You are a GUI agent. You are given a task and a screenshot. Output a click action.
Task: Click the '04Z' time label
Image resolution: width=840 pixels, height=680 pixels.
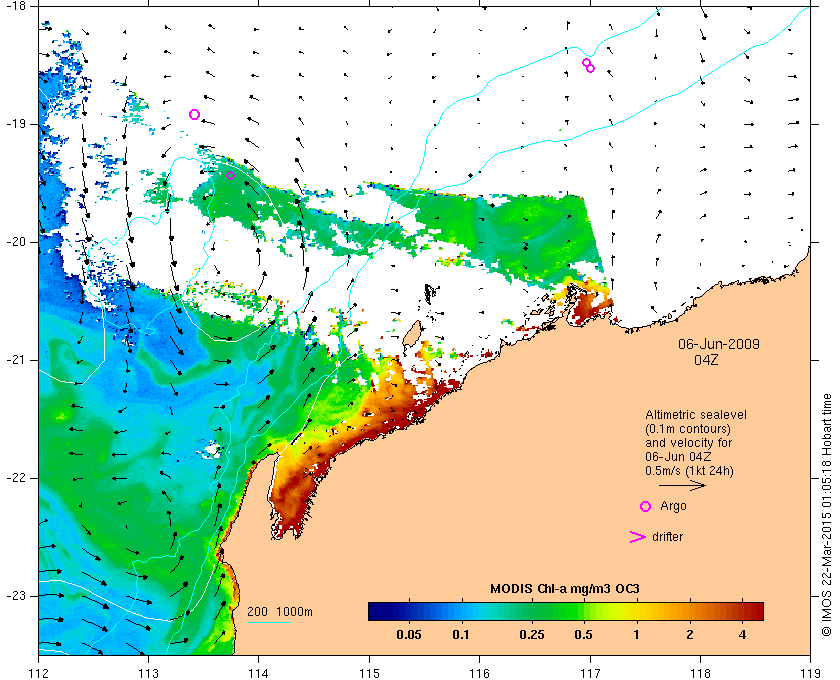(706, 360)
